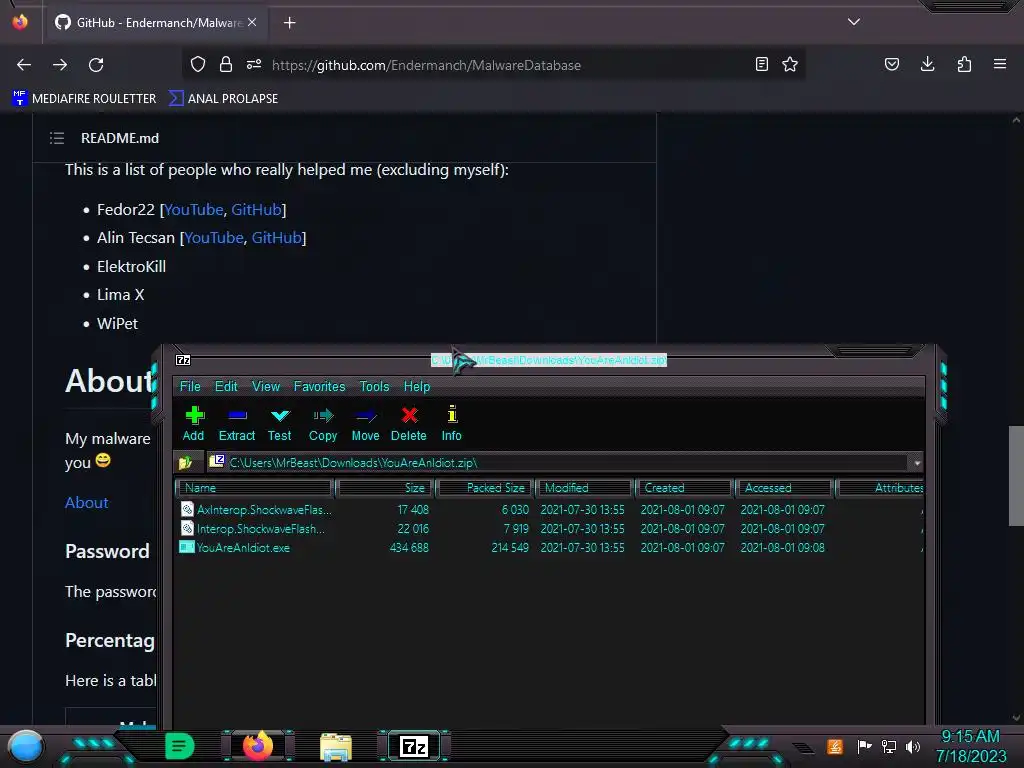
Task: Click the Move toolbar icon
Action: click(365, 424)
